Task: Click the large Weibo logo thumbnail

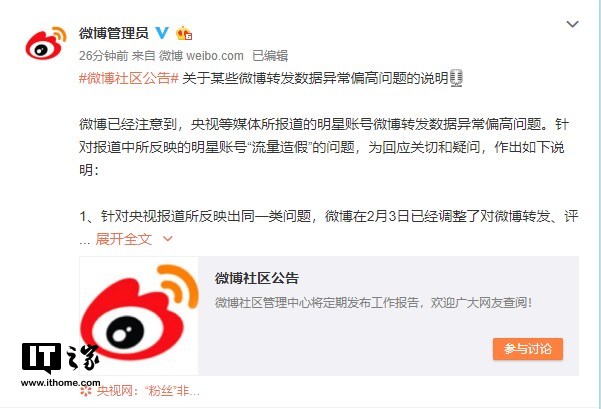Action: pos(139,315)
